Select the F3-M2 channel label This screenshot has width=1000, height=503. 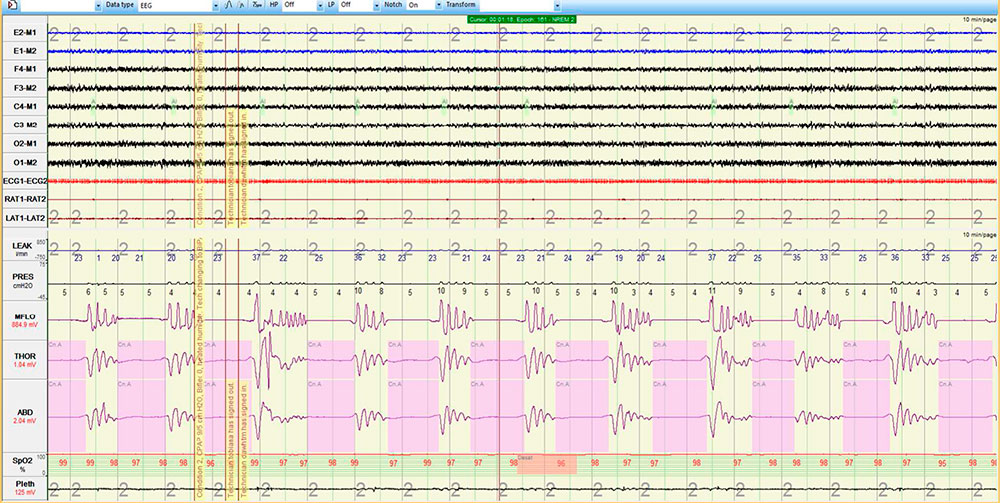(x=24, y=87)
